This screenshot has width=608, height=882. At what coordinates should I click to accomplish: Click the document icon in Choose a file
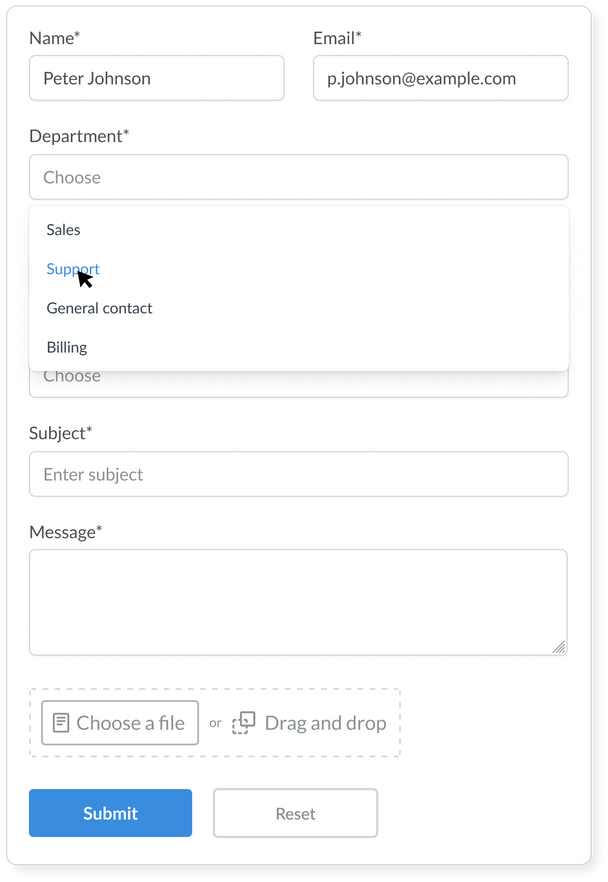pos(61,723)
